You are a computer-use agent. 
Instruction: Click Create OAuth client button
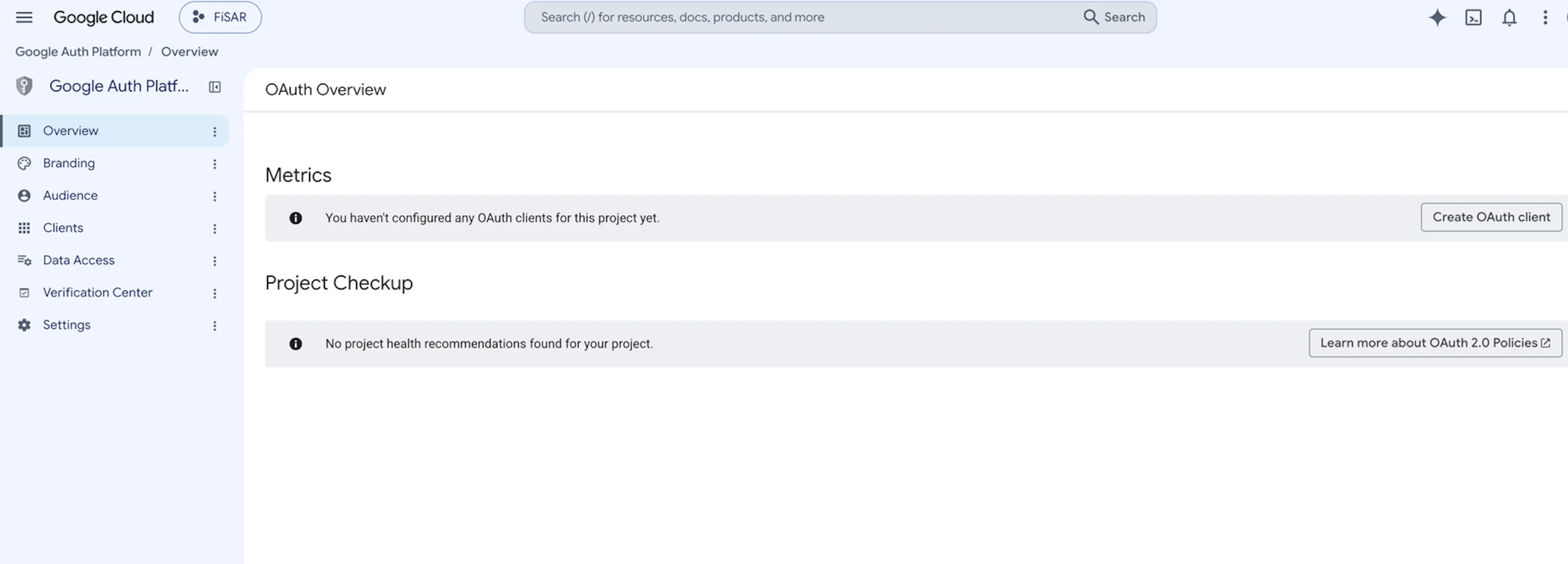click(x=1491, y=217)
